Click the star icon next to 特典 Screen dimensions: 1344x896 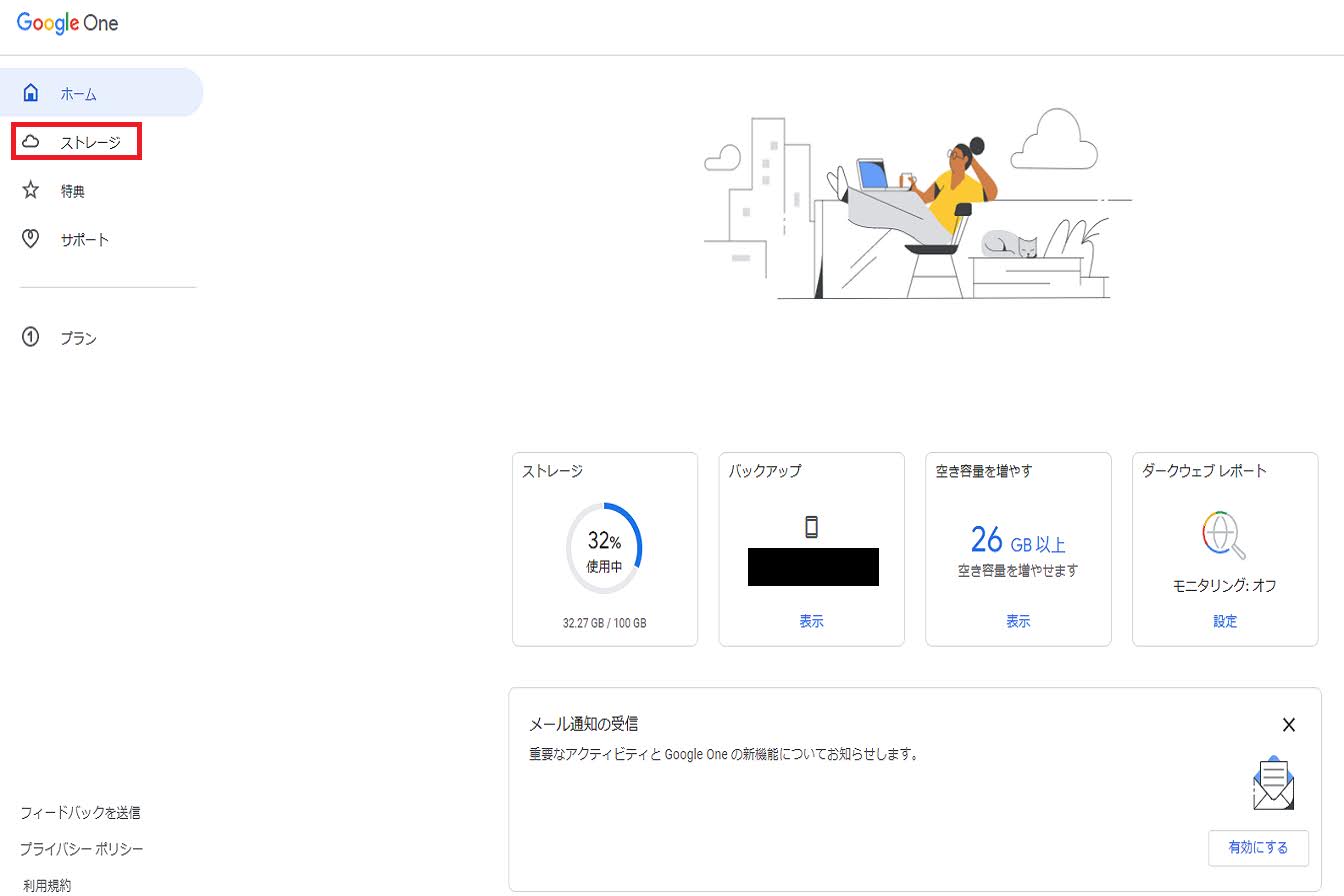click(x=31, y=190)
